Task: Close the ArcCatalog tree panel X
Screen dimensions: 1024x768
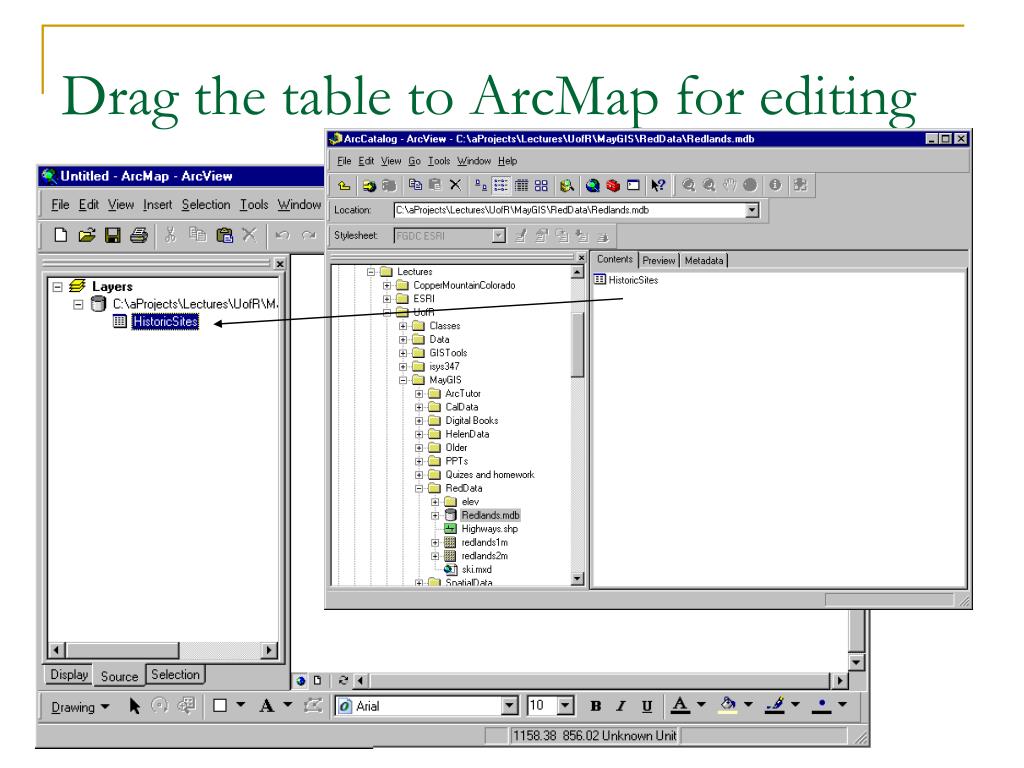Action: 581,258
